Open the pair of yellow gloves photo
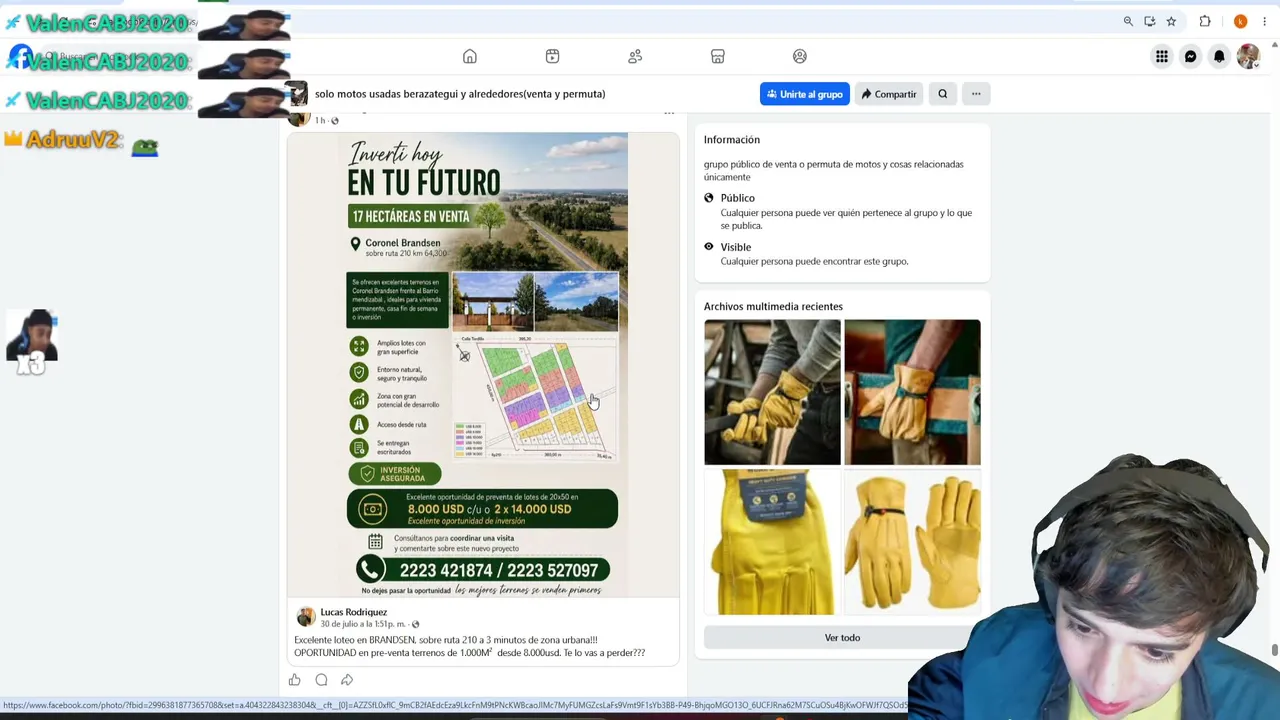Viewport: 1280px width, 720px height. pos(912,542)
